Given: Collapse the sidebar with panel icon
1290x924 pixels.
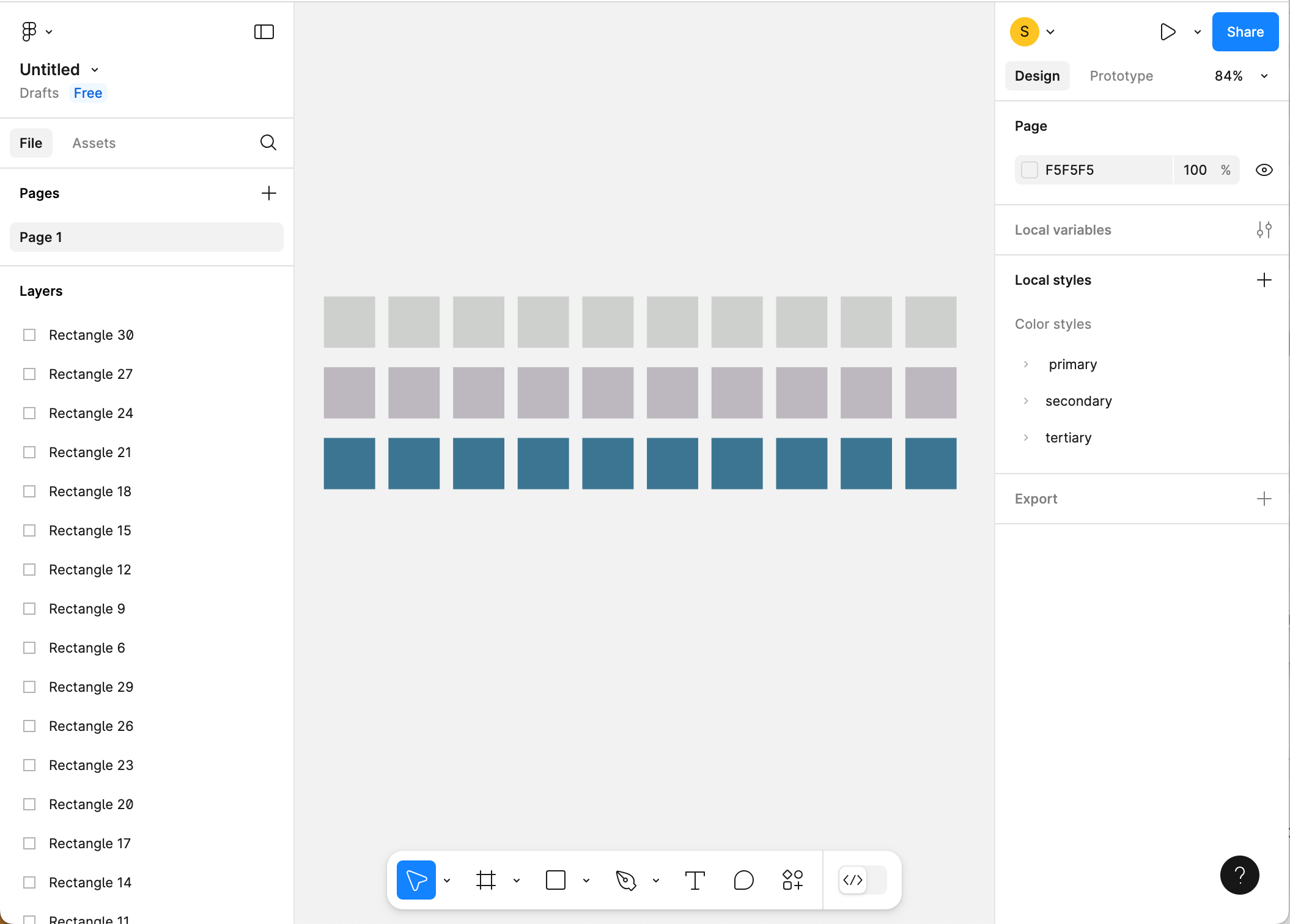Looking at the screenshot, I should click(264, 32).
